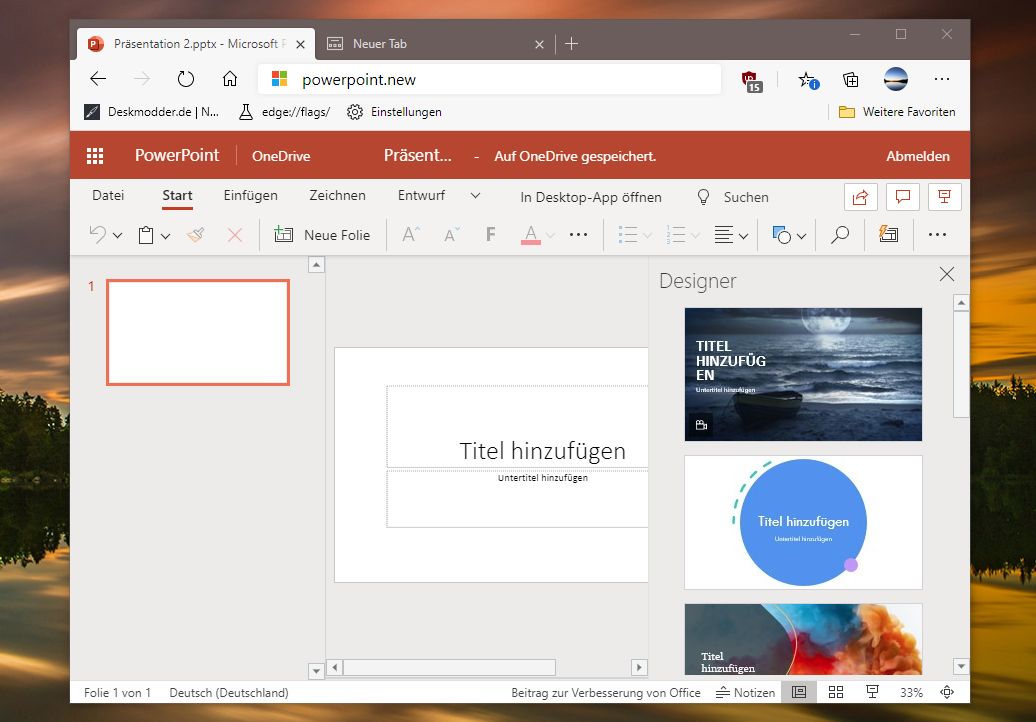Click the Abmelden link
The width and height of the screenshot is (1036, 722).
click(x=918, y=156)
